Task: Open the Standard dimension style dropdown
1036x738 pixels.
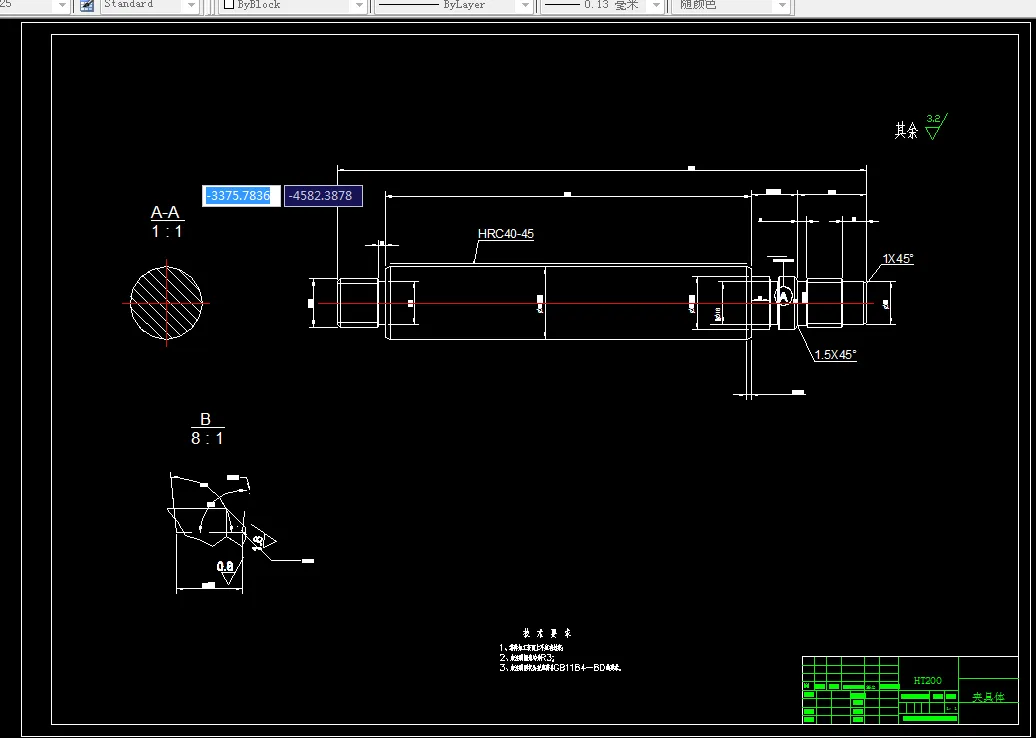Action: pos(149,5)
